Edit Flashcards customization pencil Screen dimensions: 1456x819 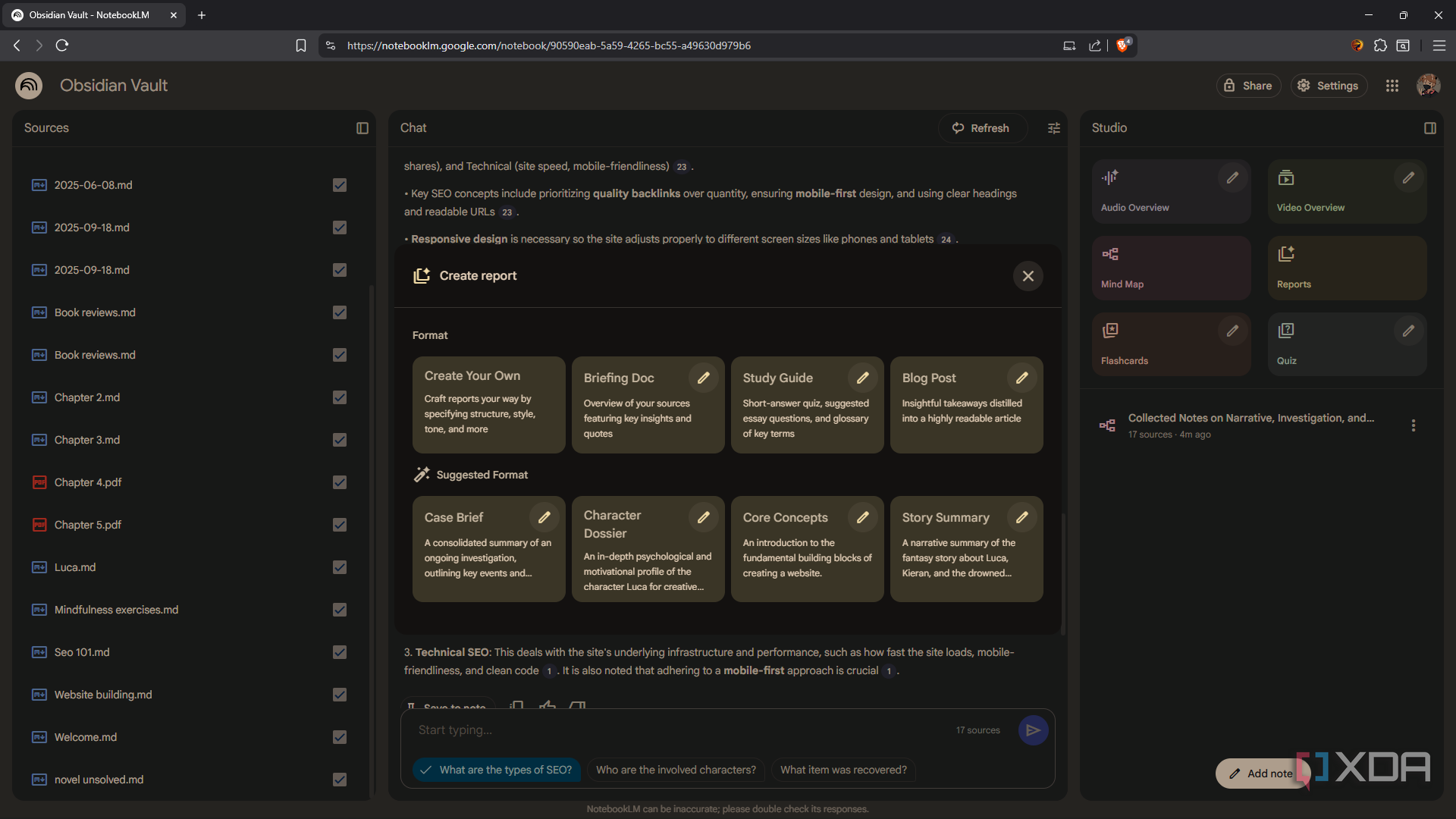pos(1232,331)
